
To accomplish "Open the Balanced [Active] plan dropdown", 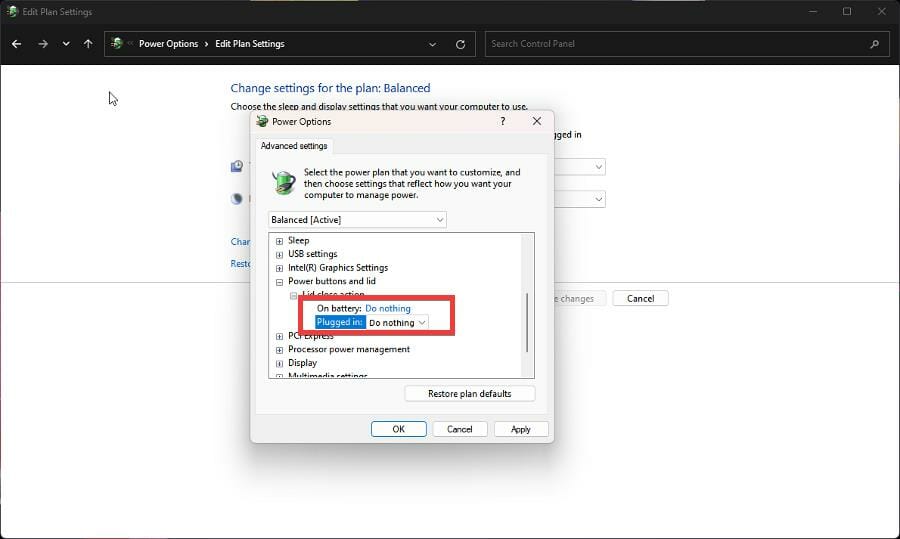I will (x=357, y=220).
